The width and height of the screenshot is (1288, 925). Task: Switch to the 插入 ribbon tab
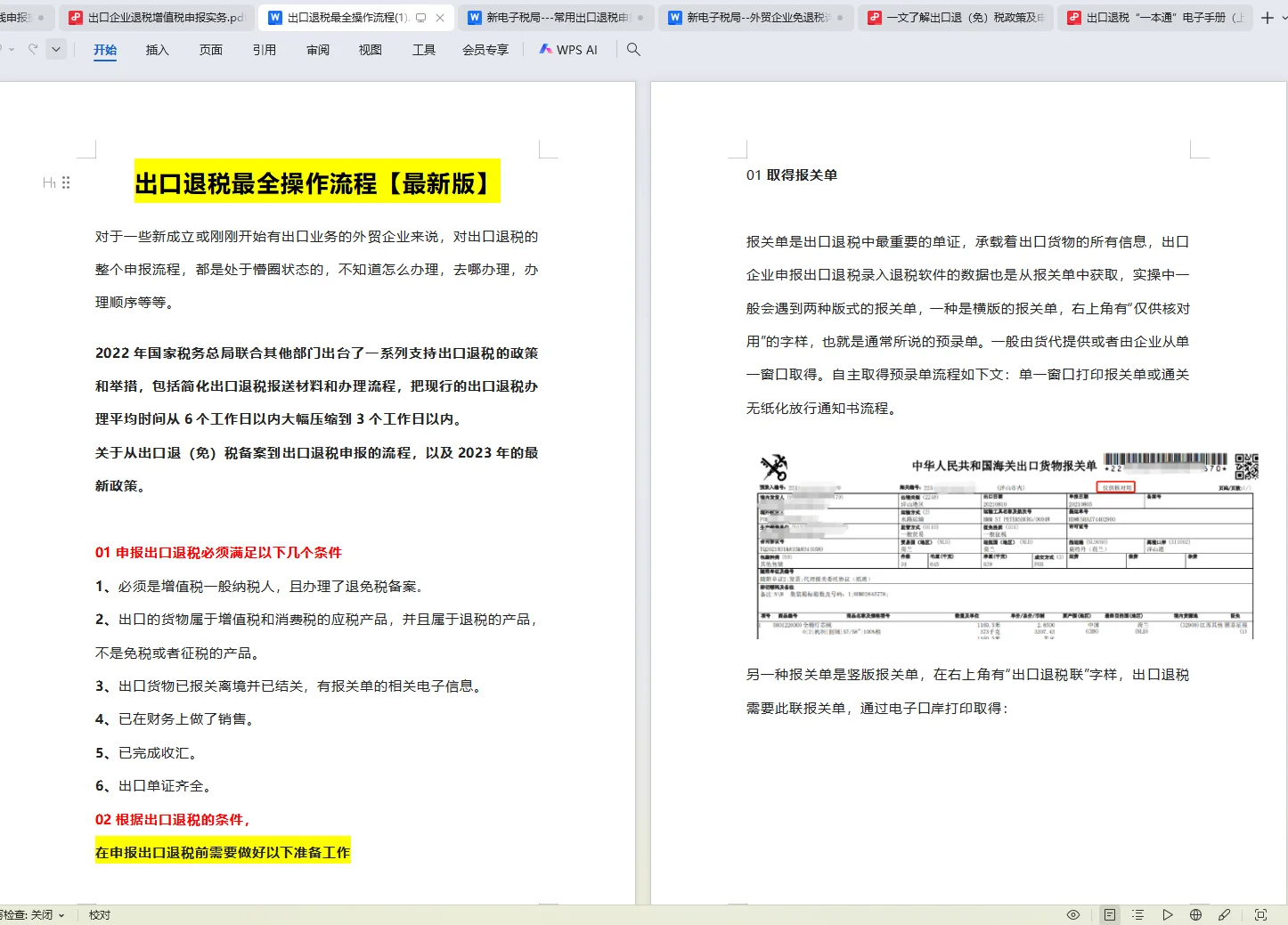157,50
